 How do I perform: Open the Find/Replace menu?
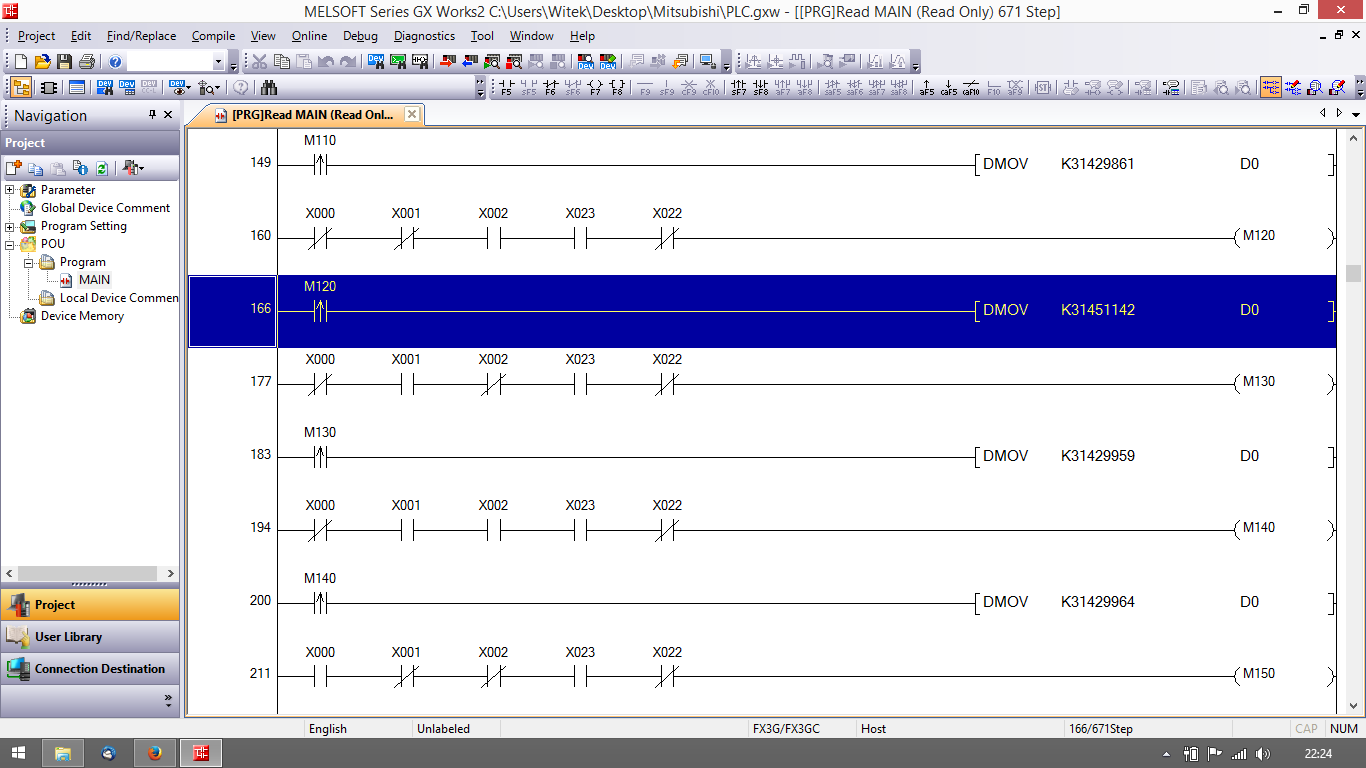[141, 35]
